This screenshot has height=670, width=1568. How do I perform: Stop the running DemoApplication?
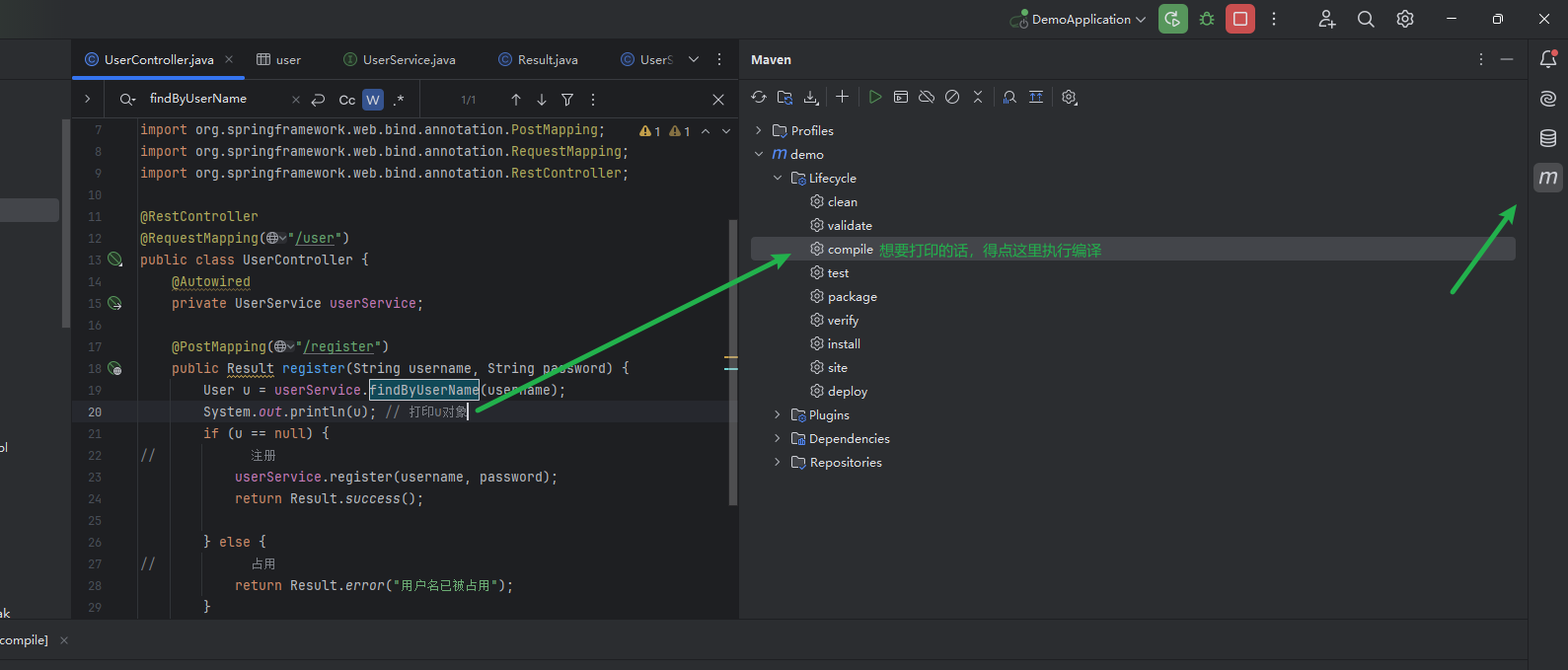pos(1240,19)
